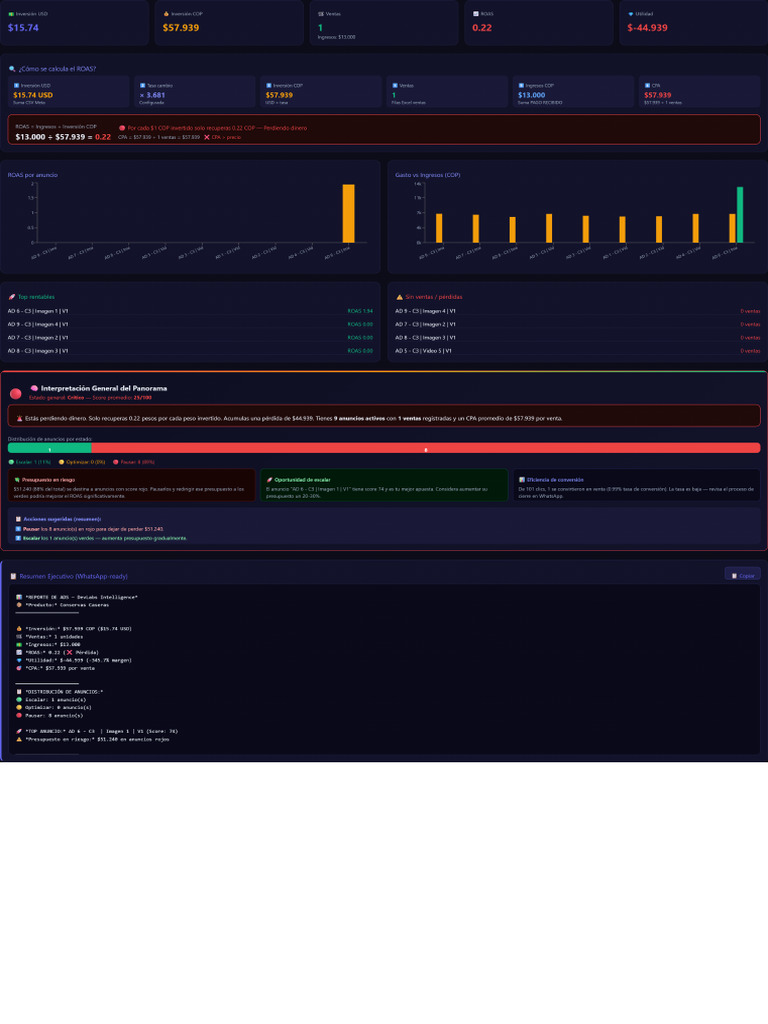Screen dimensions: 768x1024
Task: Click the Copiar button in Resumen Ejecutivo
Action: coord(743,575)
